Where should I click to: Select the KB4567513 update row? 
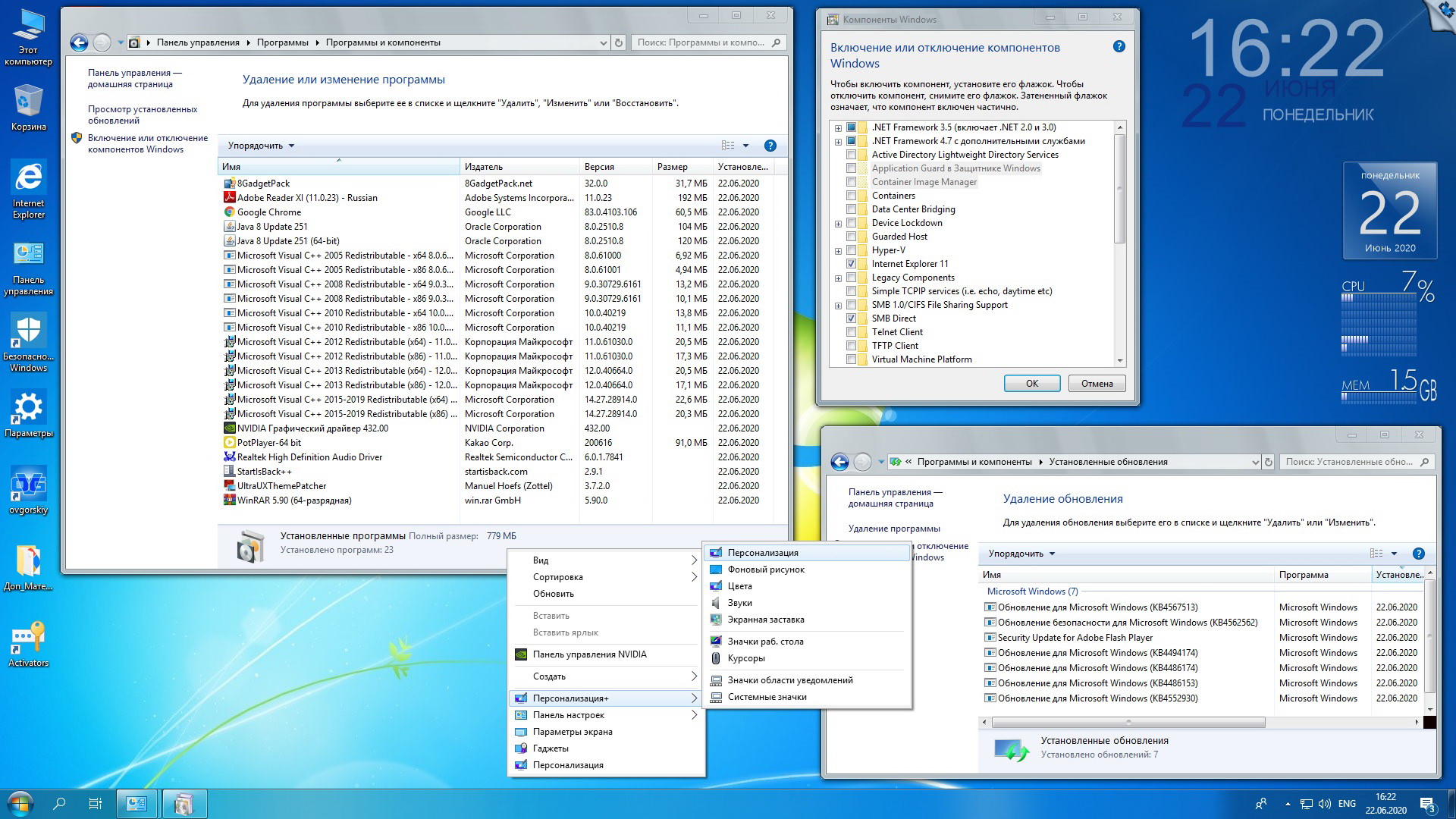1201,607
